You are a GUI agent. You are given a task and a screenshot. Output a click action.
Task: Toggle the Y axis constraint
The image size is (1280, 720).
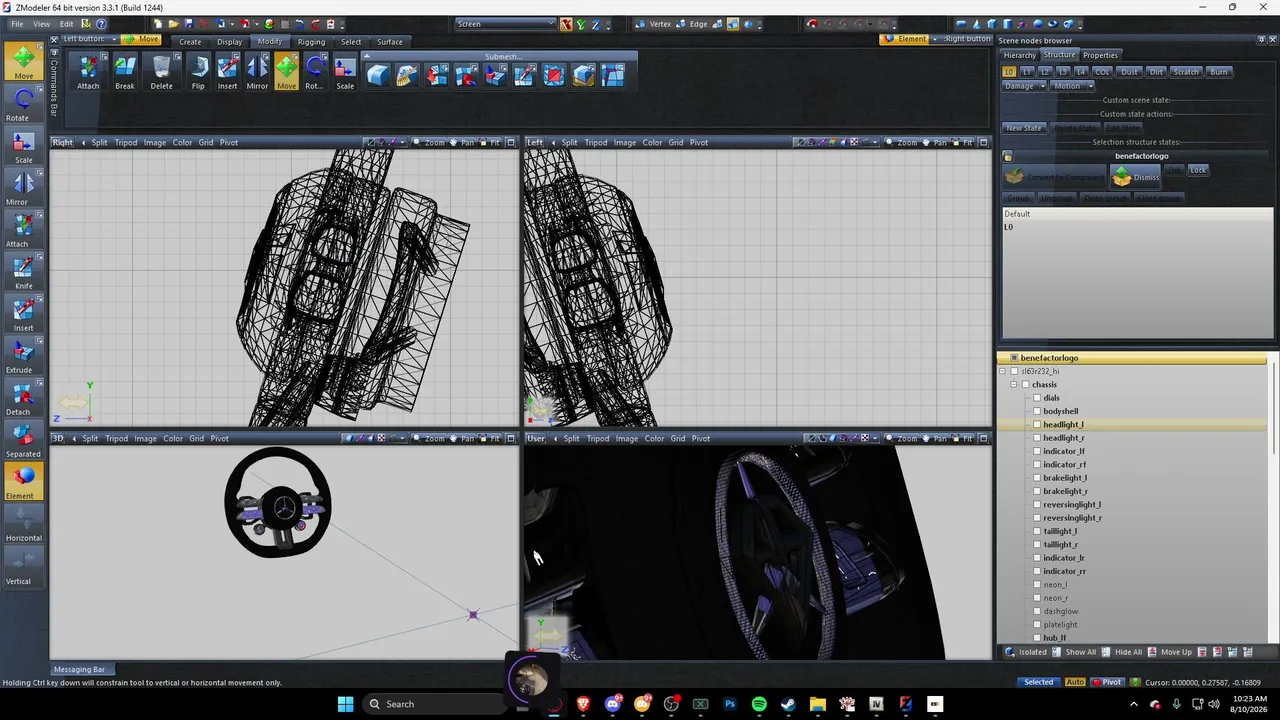[x=581, y=24]
